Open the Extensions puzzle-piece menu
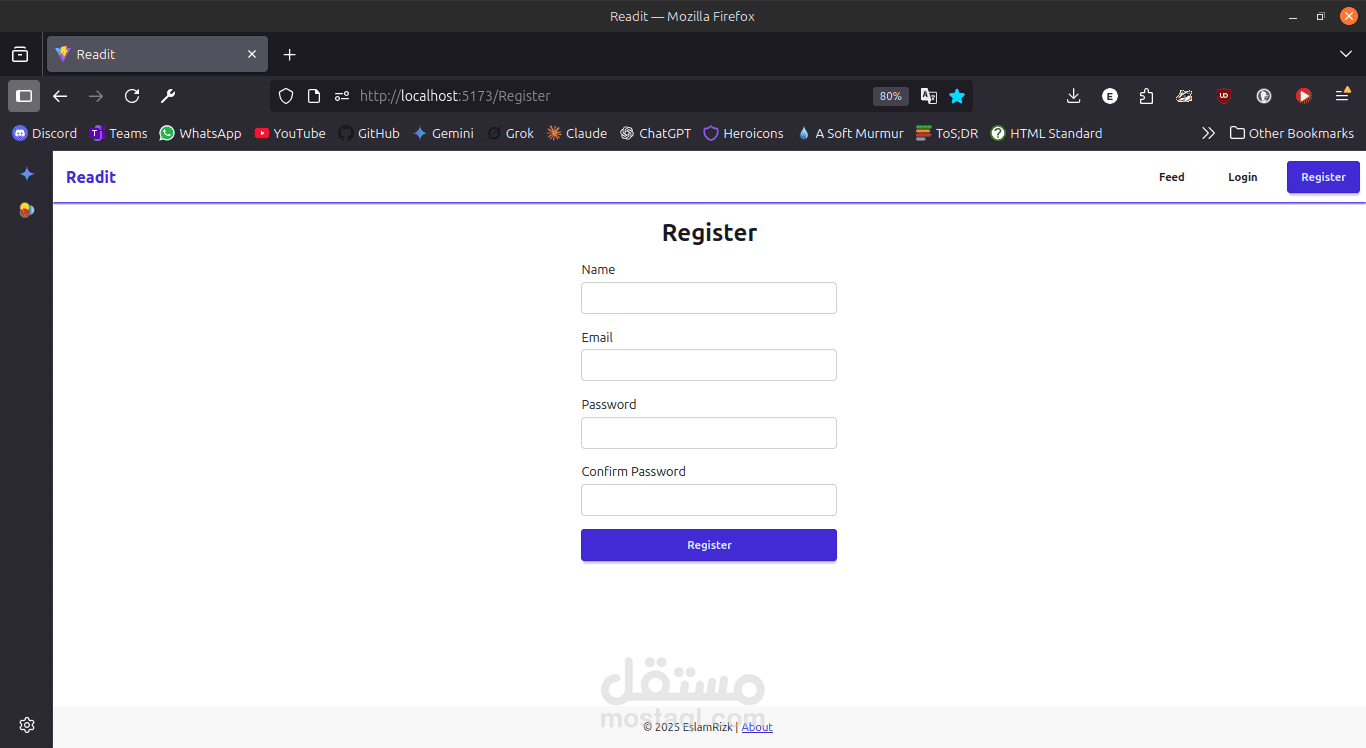The height and width of the screenshot is (748, 1366). (x=1146, y=96)
